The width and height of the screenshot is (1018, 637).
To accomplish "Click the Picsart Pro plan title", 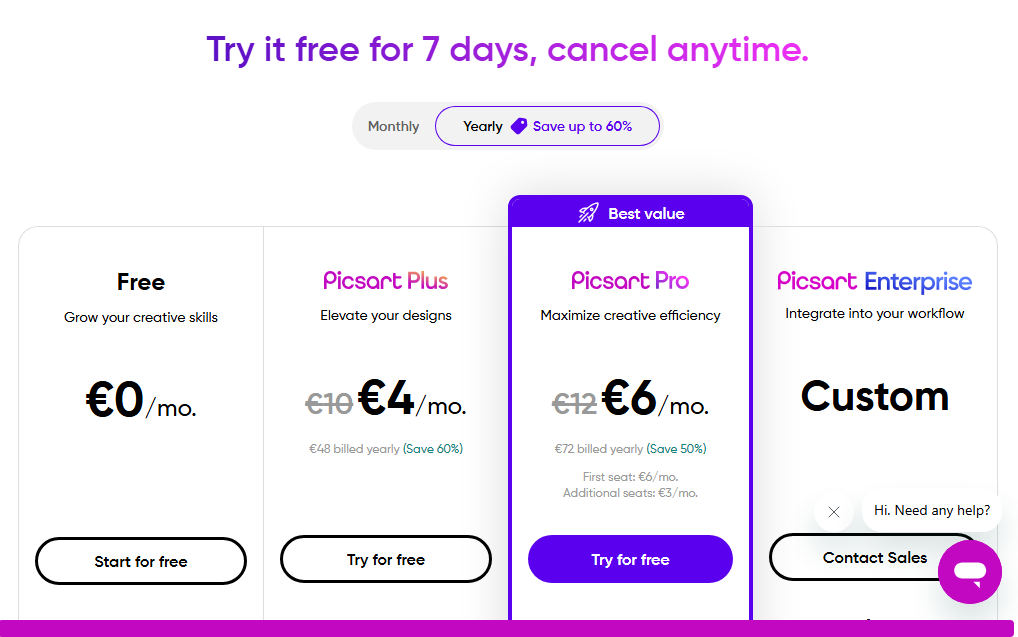I will [630, 281].
